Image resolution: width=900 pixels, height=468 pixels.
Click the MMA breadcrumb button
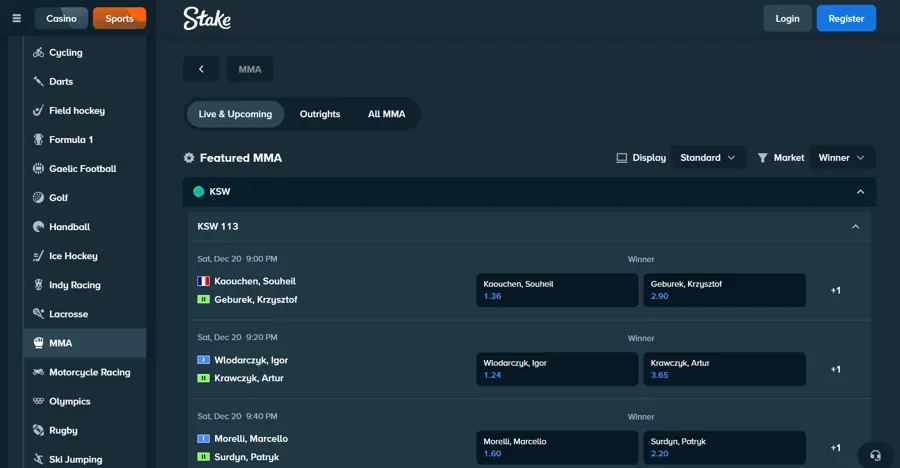tap(250, 69)
